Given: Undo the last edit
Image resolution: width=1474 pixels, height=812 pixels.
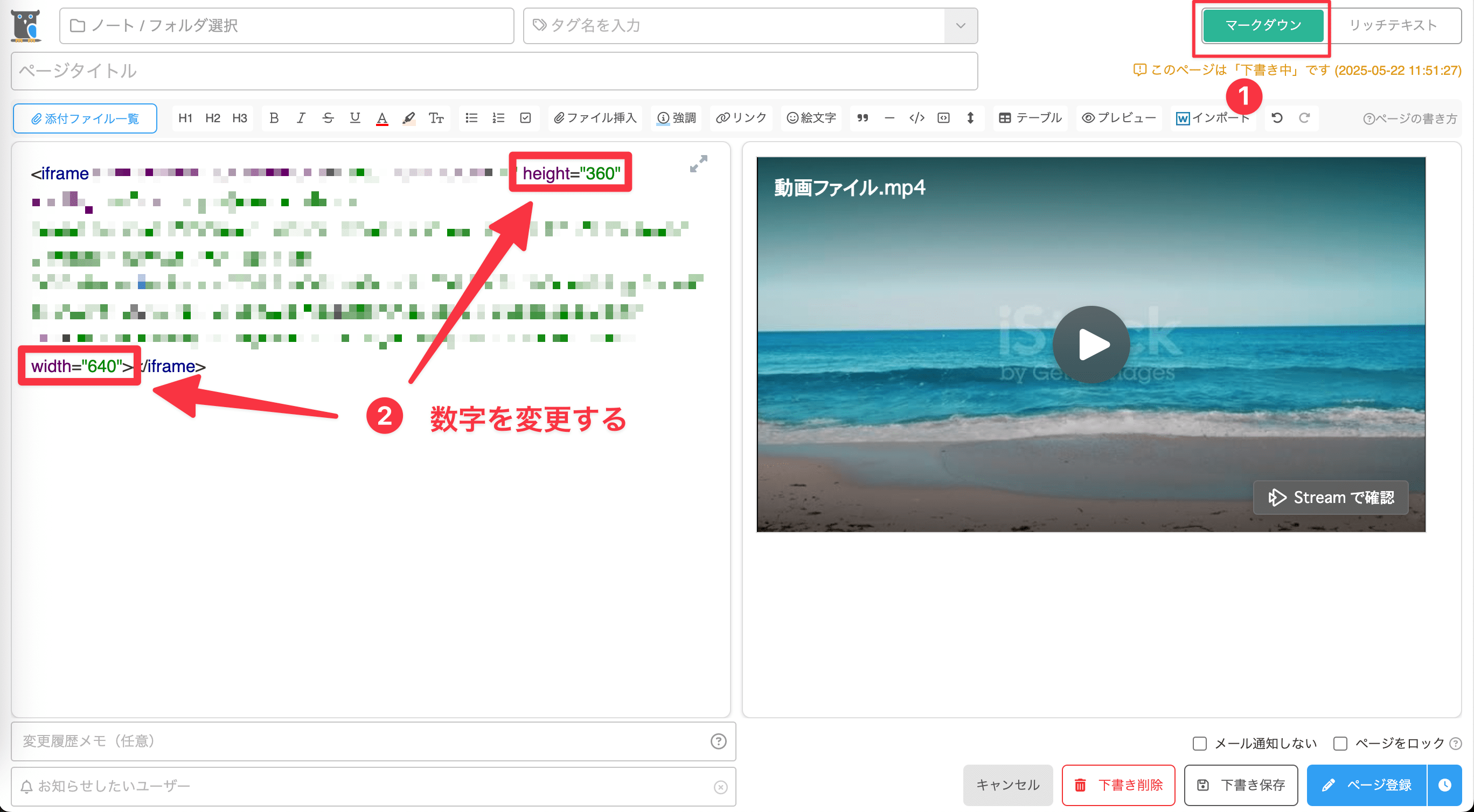Looking at the screenshot, I should 1277,118.
